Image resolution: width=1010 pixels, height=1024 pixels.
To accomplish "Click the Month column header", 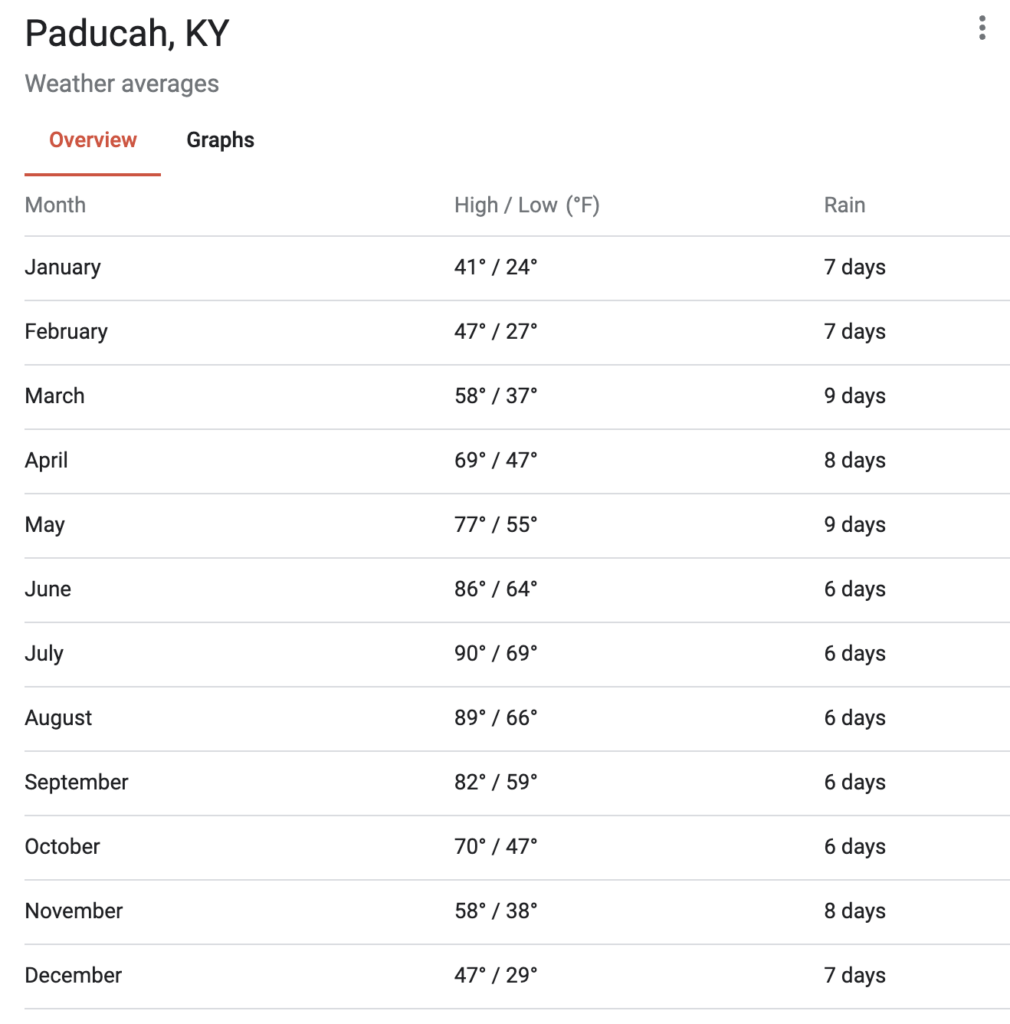I will click(55, 205).
